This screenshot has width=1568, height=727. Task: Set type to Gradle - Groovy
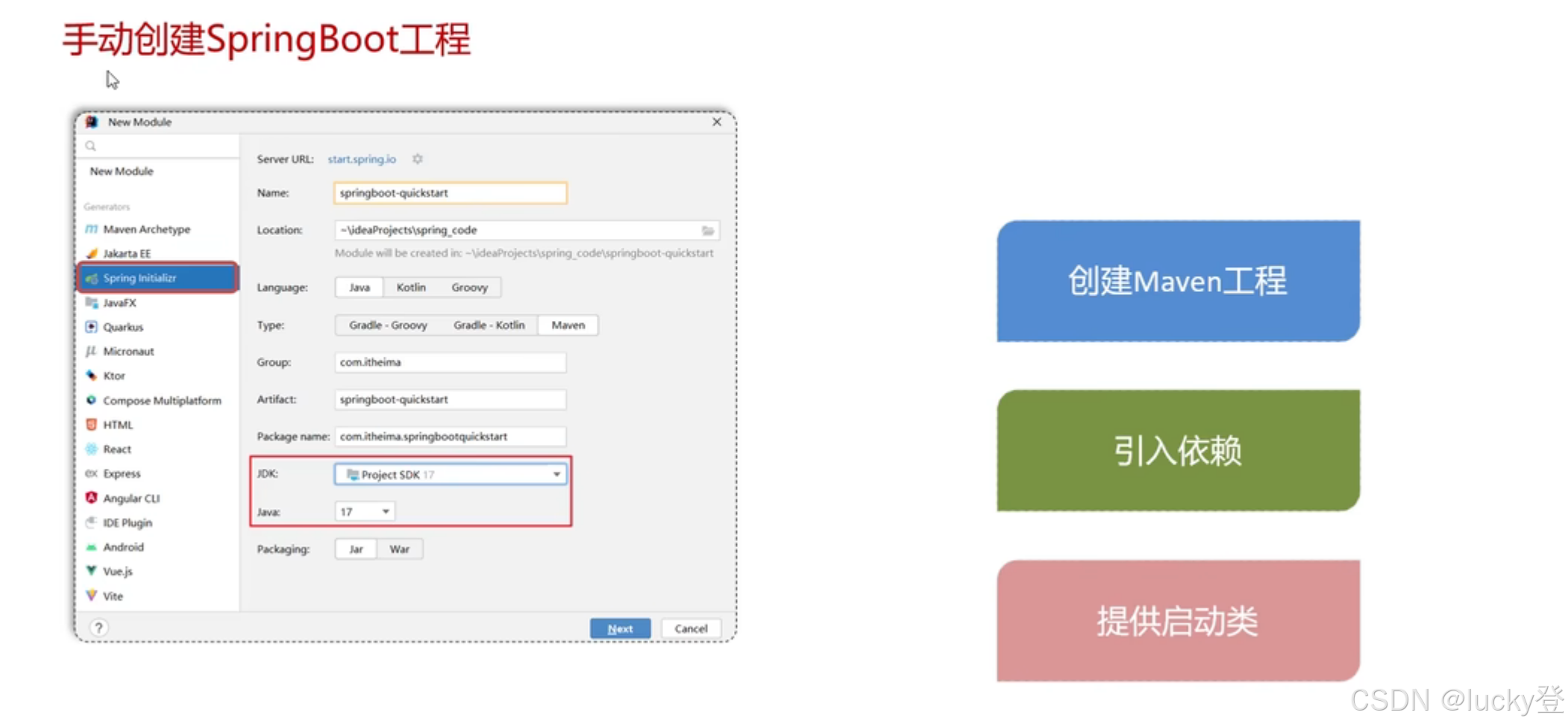(388, 325)
